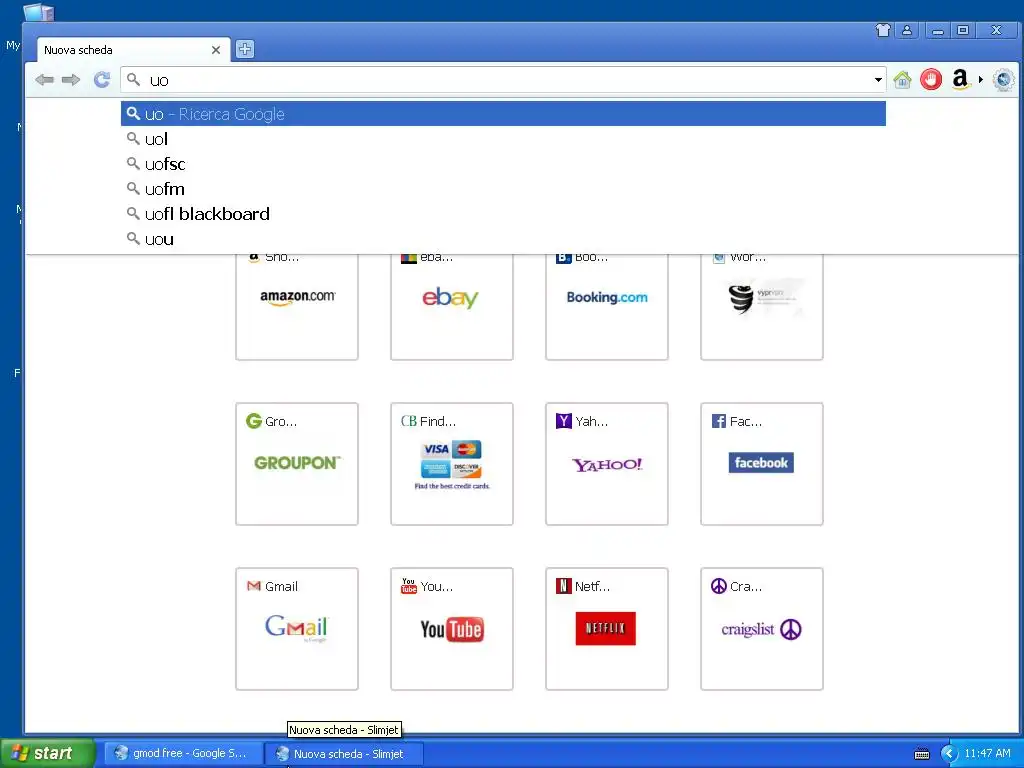The width and height of the screenshot is (1024, 768).
Task: Open the desktop icon above the browser
Action: pos(39,12)
